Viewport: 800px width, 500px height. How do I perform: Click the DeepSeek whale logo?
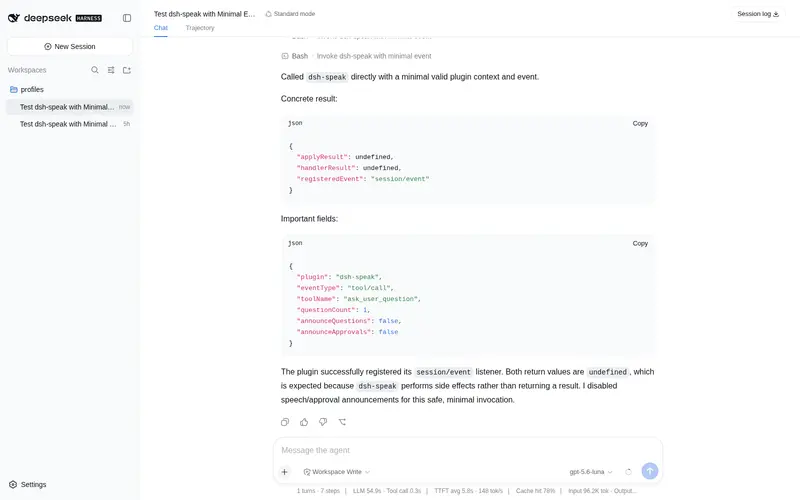coord(14,18)
